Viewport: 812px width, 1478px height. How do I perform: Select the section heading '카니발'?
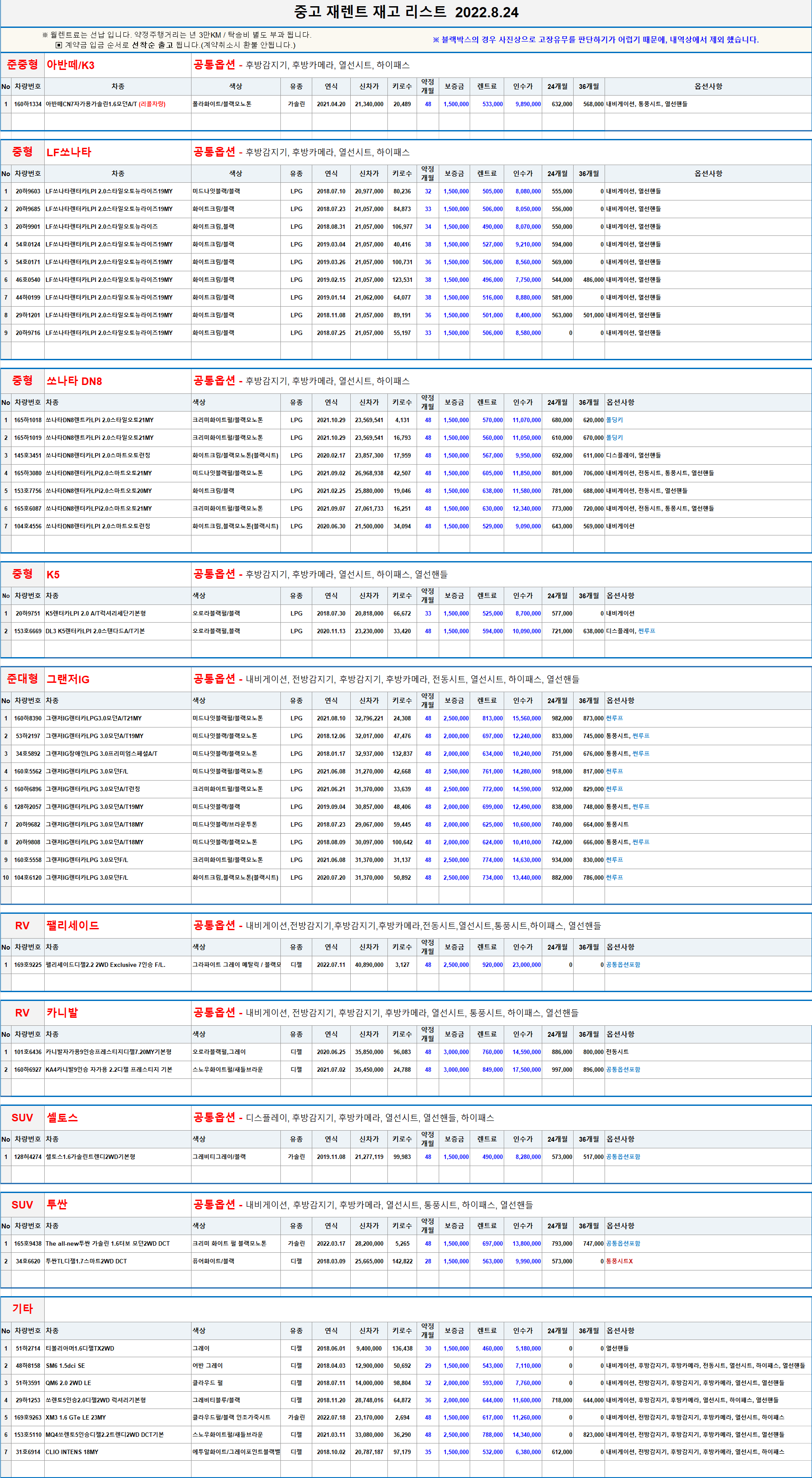click(62, 1012)
